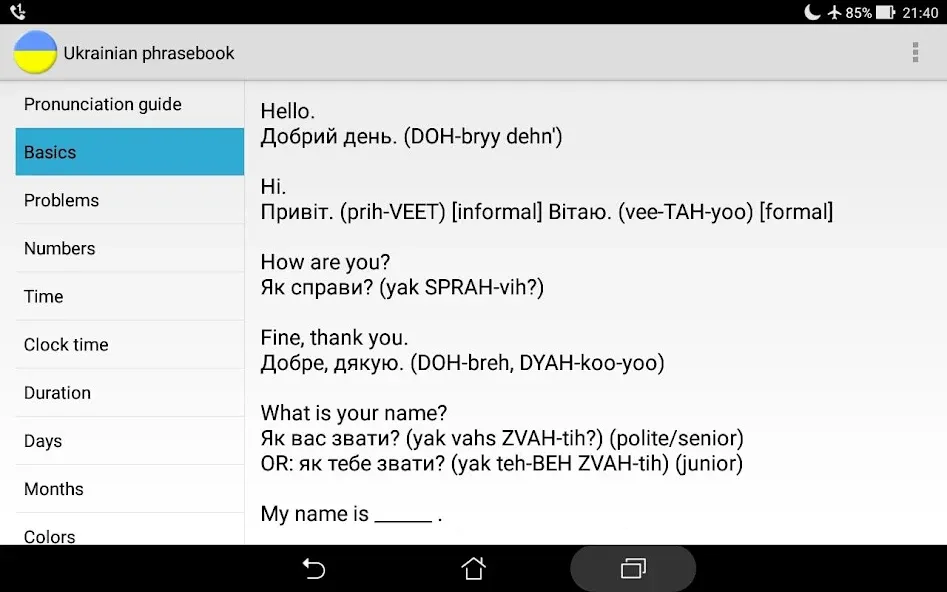Open the Days category
Image resolution: width=947 pixels, height=592 pixels.
130,440
